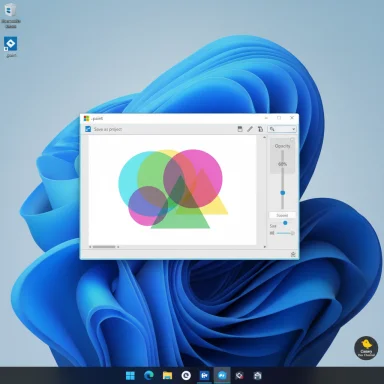Open the Windows Start menu
384x384 pixels.
(x=130, y=376)
